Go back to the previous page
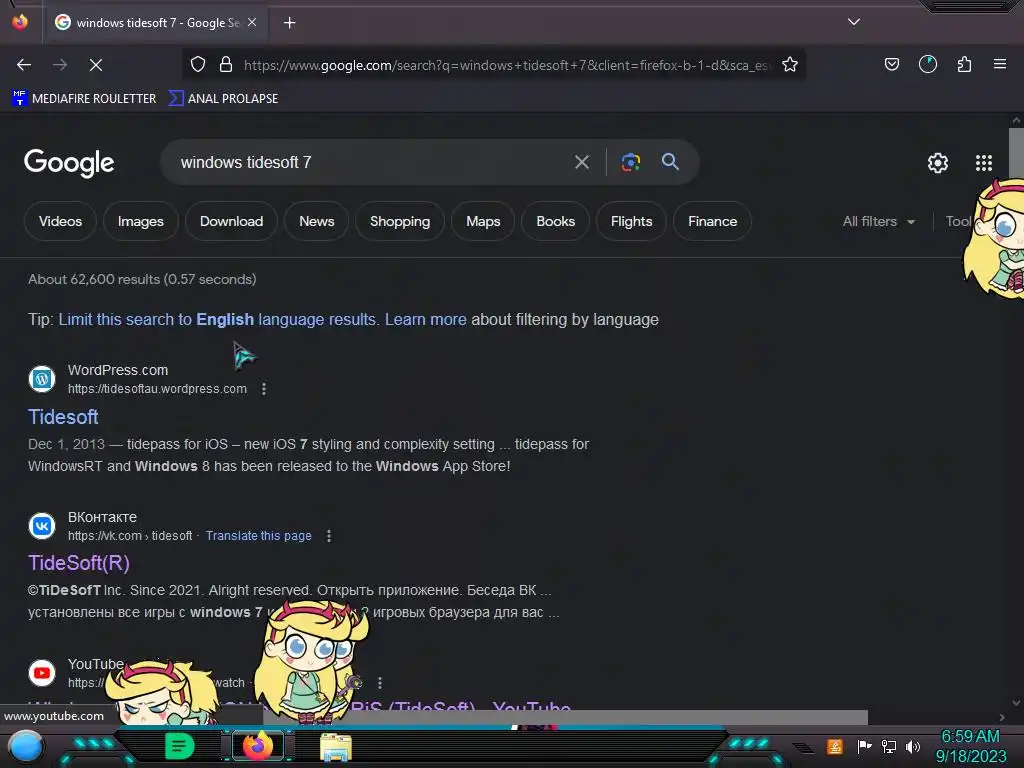The width and height of the screenshot is (1024, 768). (24, 65)
